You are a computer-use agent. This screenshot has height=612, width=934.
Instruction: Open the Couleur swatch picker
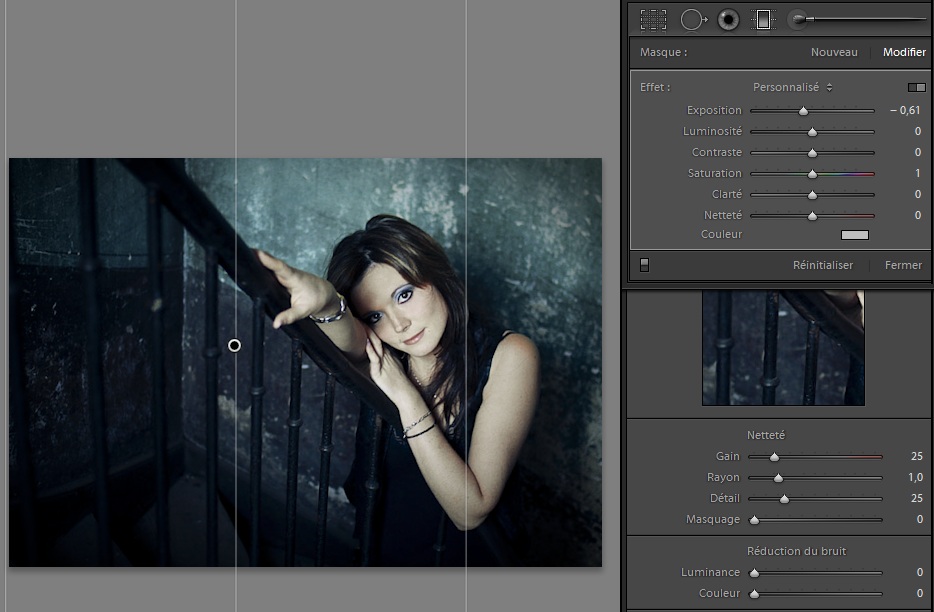point(854,235)
